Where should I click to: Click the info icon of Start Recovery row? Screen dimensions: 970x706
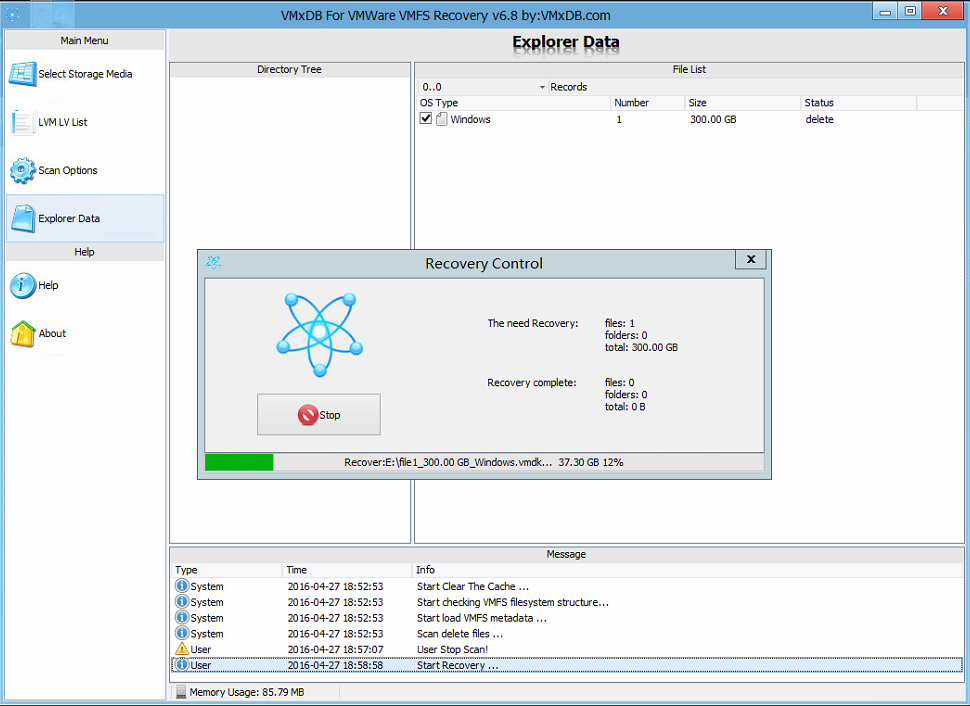point(182,665)
